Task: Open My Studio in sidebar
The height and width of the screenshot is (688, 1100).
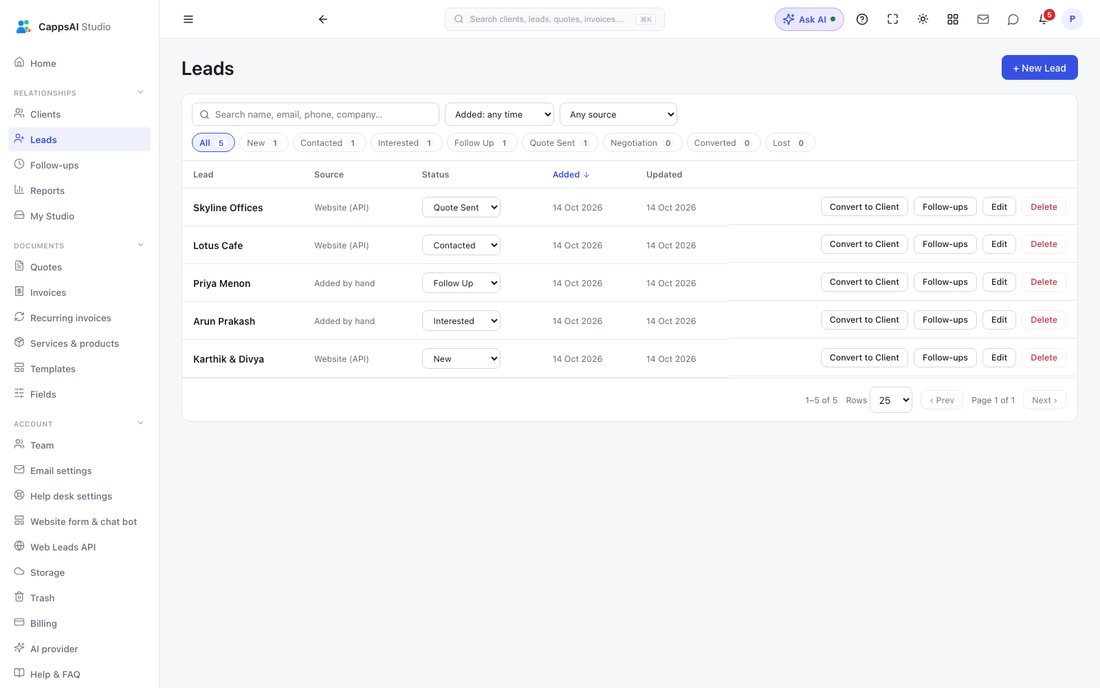Action: (79, 216)
